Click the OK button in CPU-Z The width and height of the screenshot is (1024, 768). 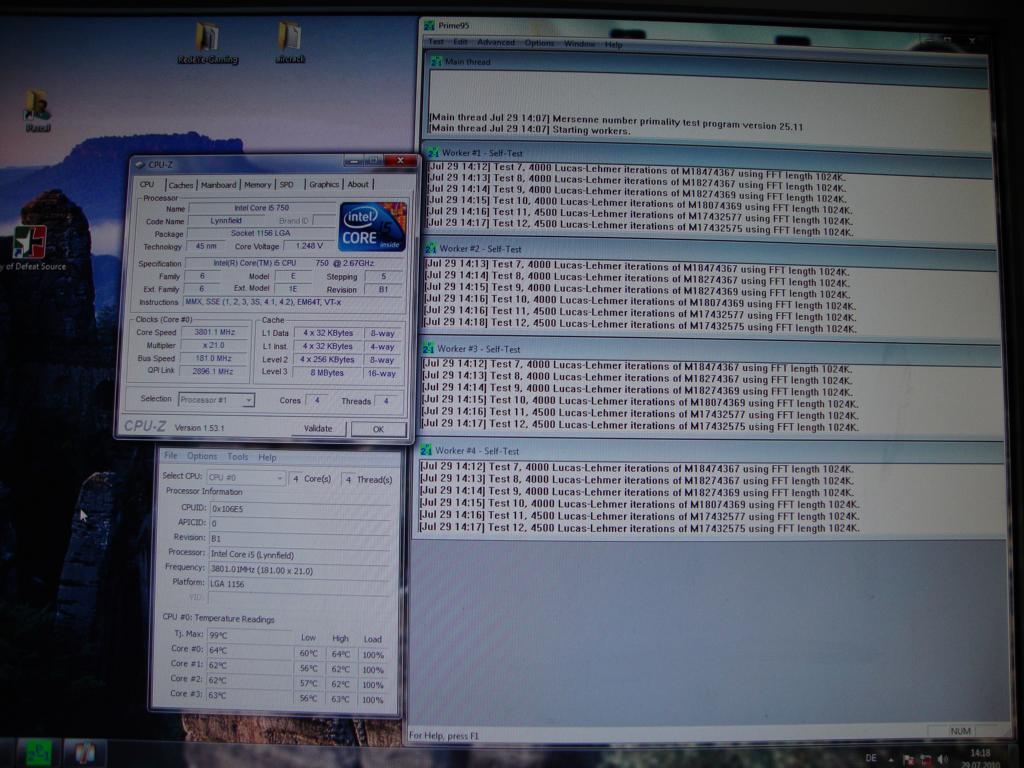[x=378, y=429]
